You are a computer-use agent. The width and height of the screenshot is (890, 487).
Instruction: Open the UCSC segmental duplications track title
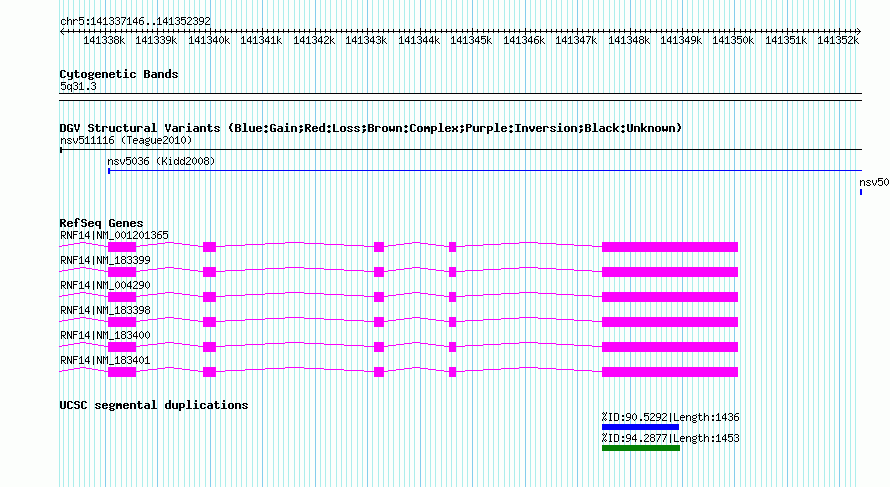tap(154, 405)
